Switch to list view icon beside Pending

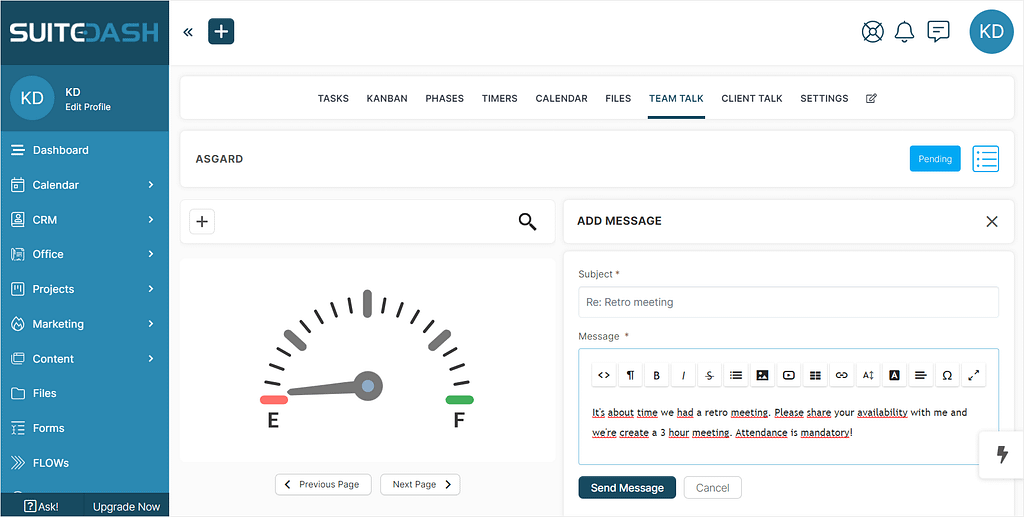click(985, 159)
